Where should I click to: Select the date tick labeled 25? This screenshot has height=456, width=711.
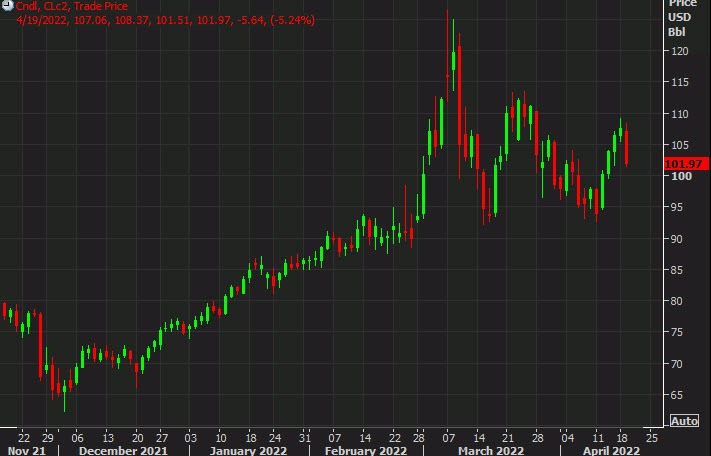pos(651,436)
